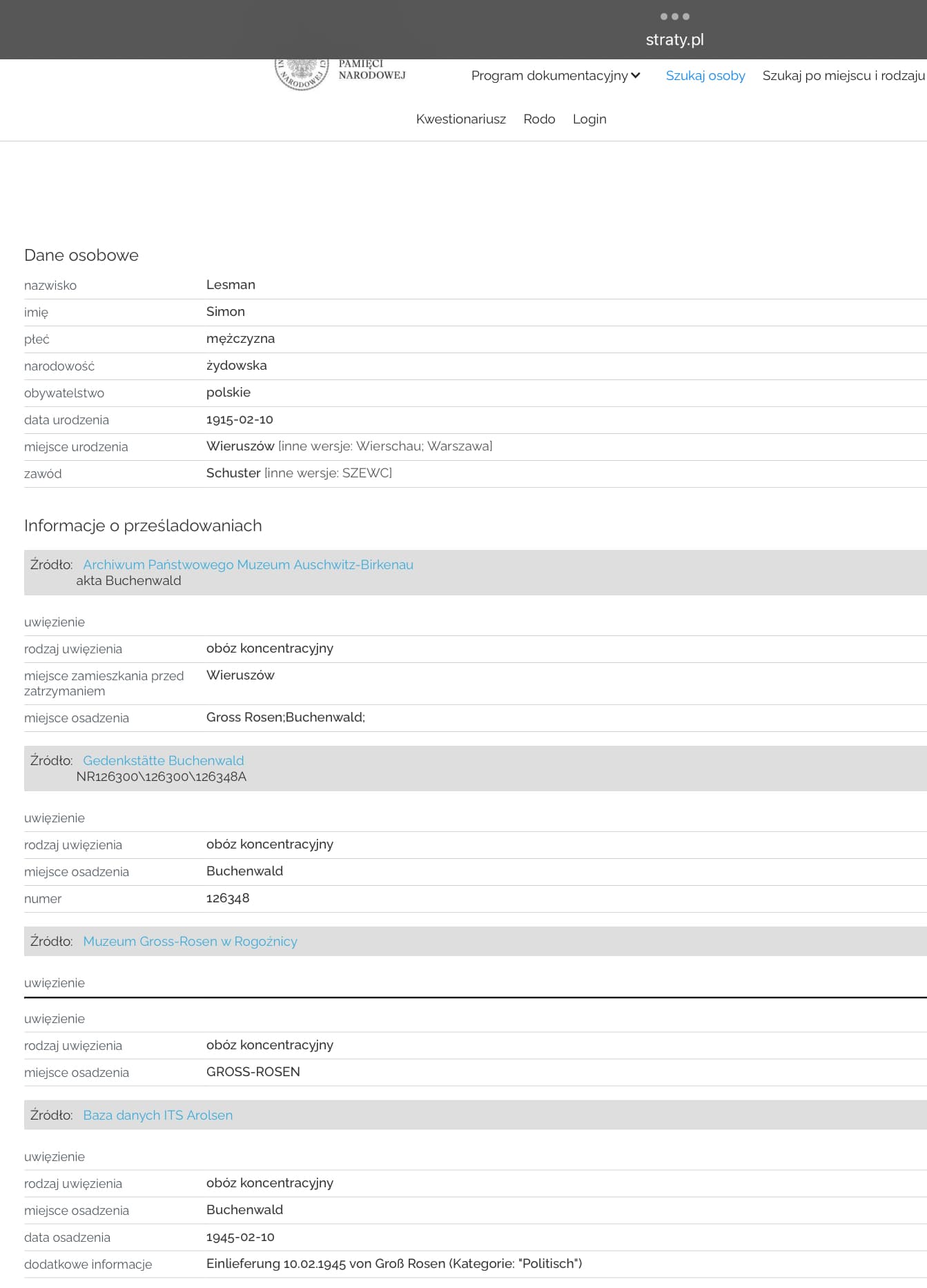Screen dimensions: 927x1288
Task: Open the Kwestionariusz menu item
Action: [x=461, y=119]
